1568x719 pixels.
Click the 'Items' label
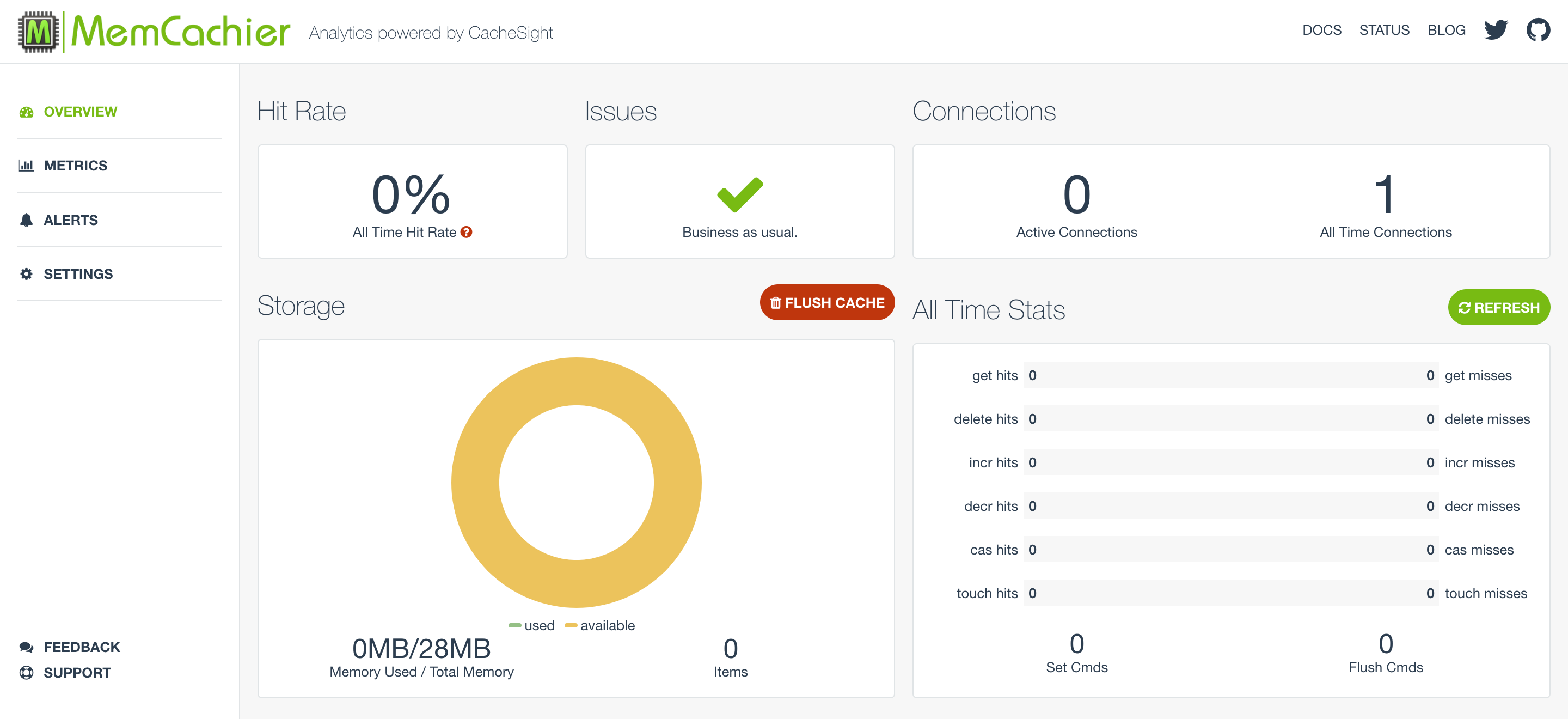coord(731,672)
